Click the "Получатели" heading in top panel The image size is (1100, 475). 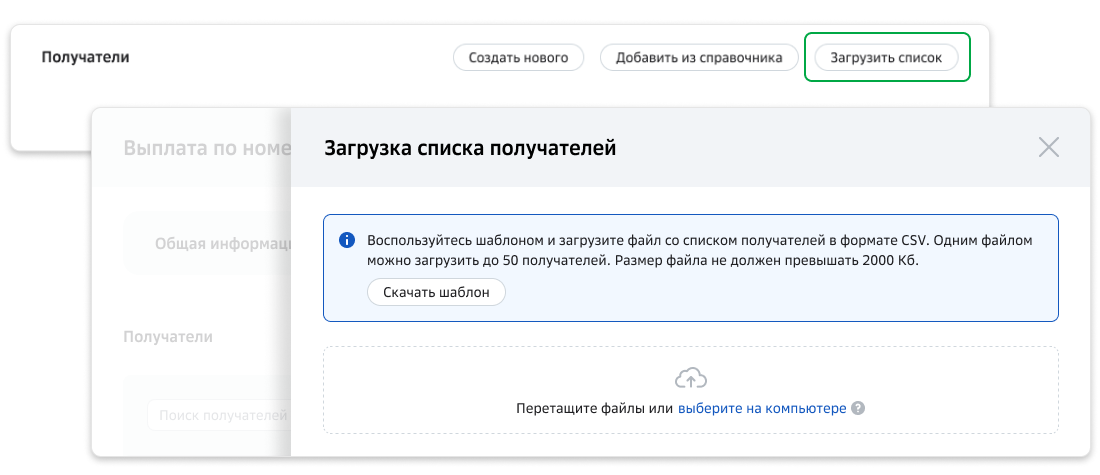85,57
